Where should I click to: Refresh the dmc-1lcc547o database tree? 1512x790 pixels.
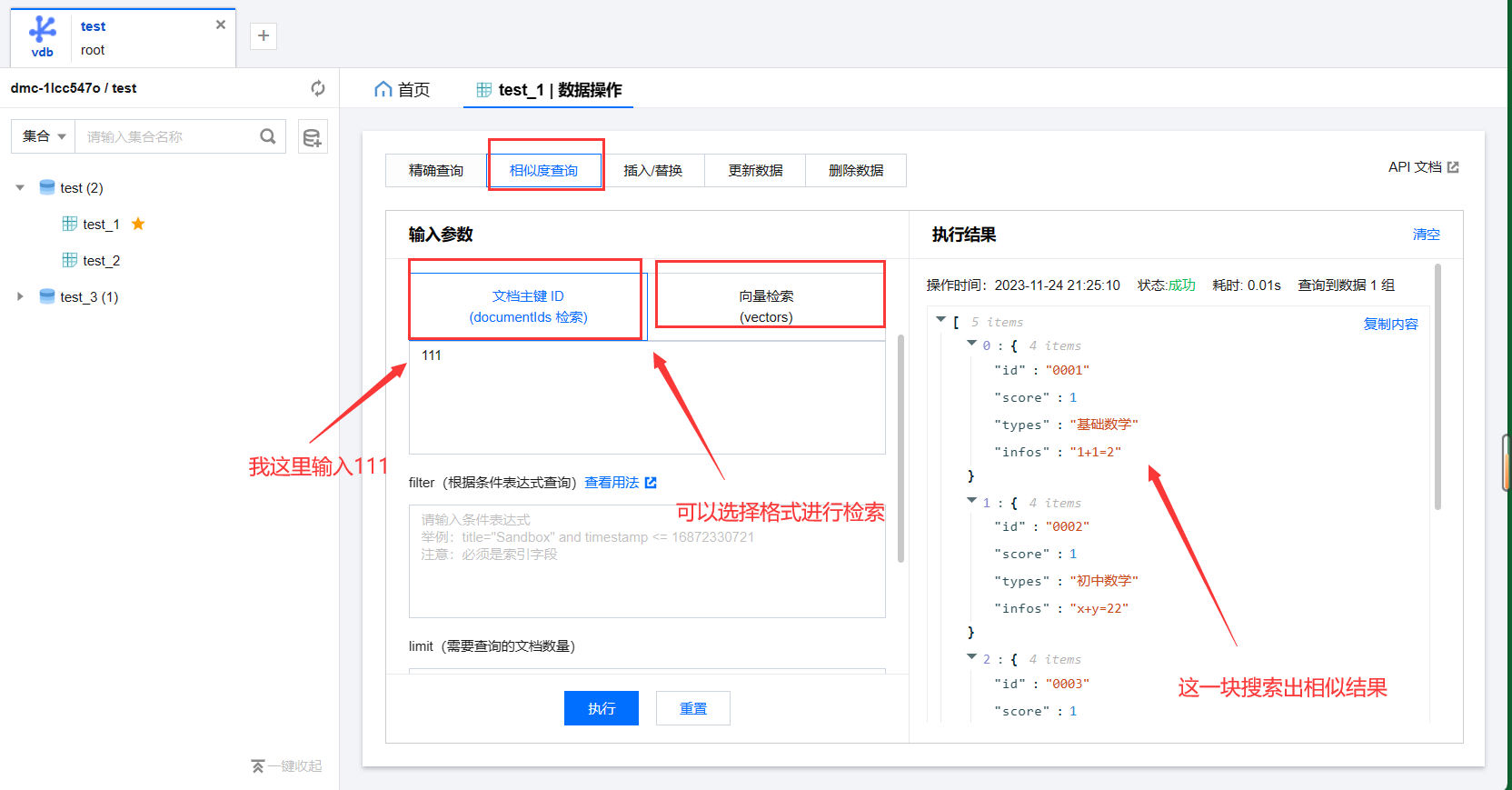[x=318, y=88]
